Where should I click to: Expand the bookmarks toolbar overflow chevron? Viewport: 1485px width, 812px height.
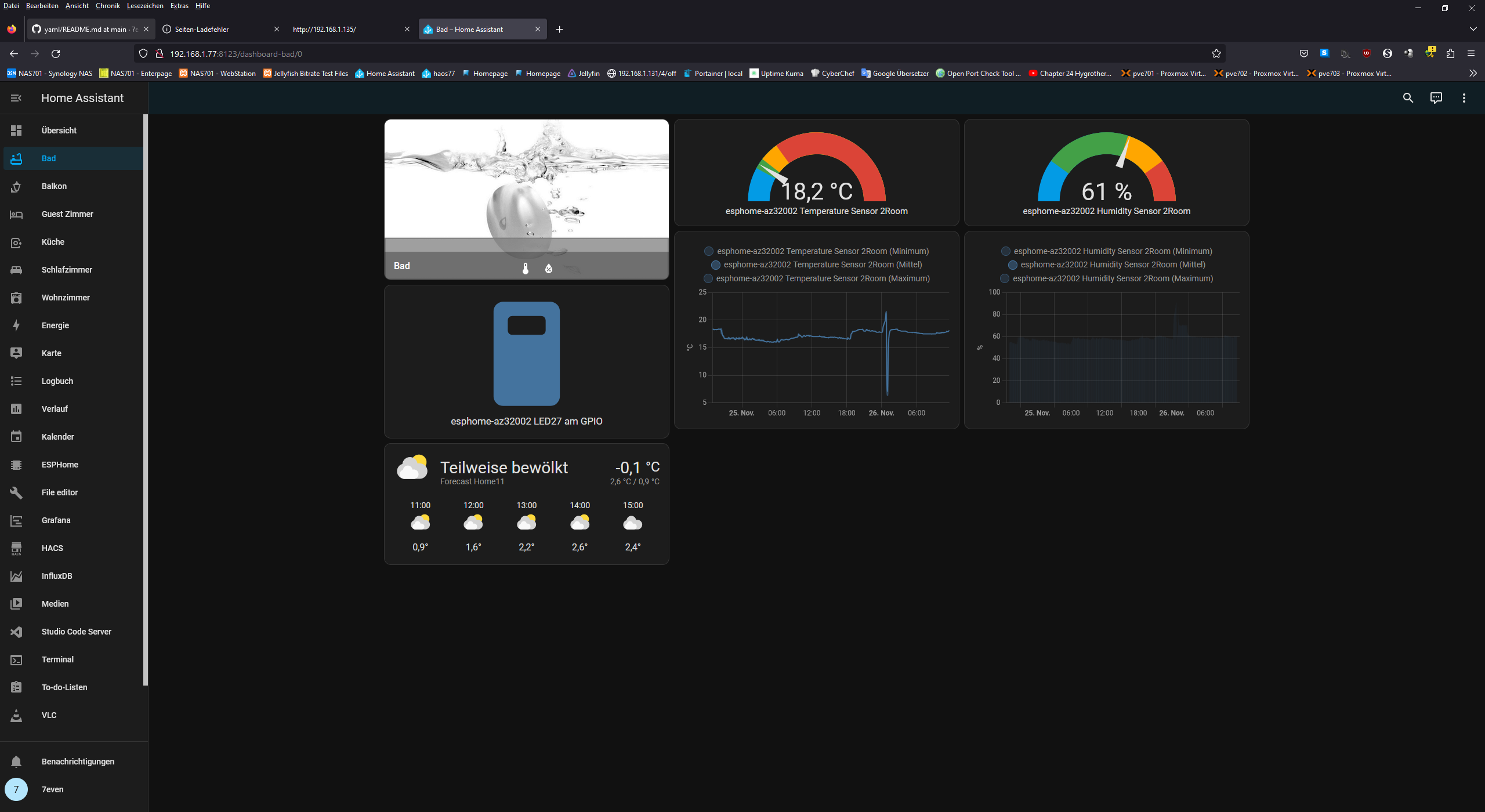pyautogui.click(x=1472, y=73)
